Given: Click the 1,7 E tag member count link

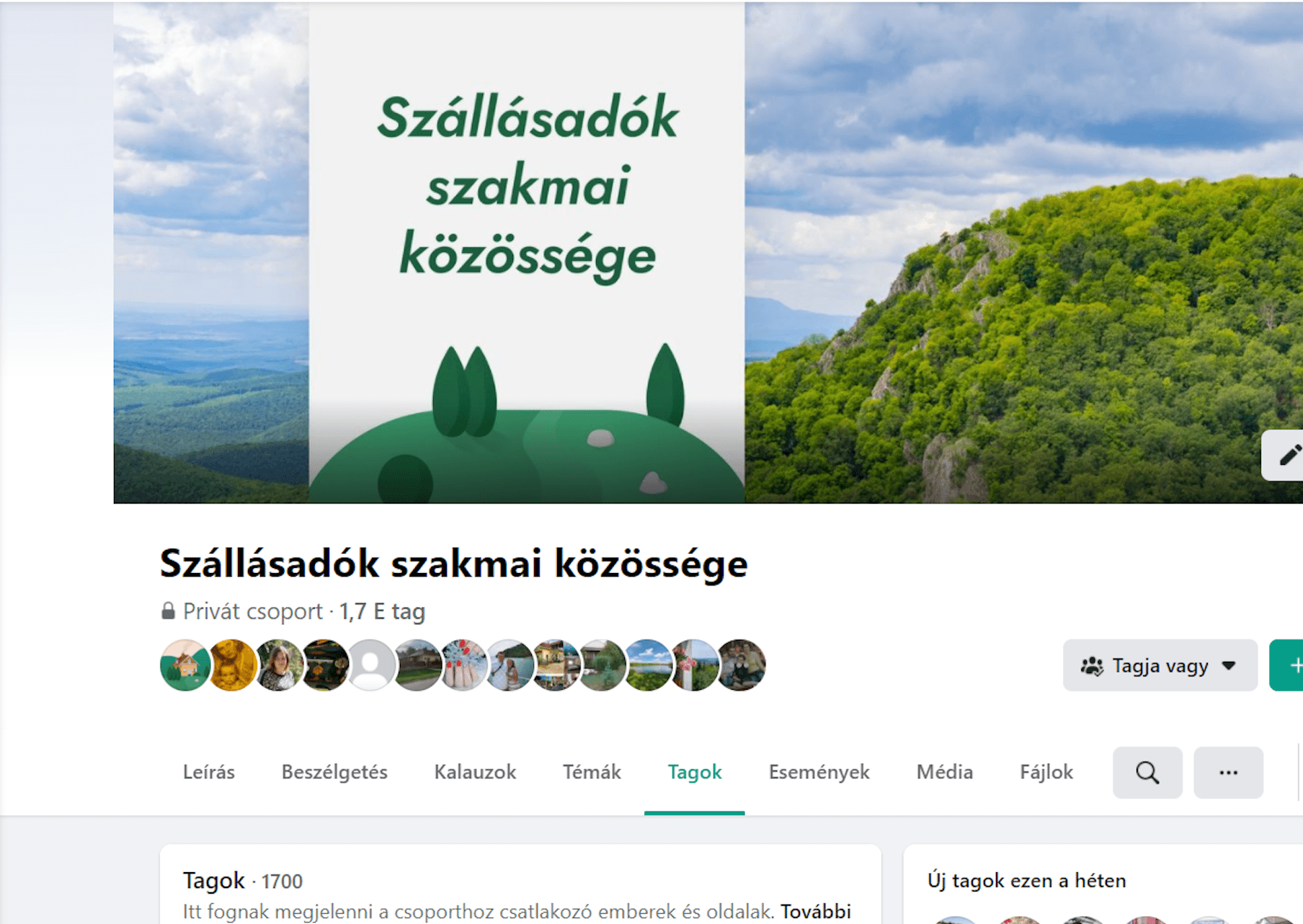Looking at the screenshot, I should tap(382, 611).
